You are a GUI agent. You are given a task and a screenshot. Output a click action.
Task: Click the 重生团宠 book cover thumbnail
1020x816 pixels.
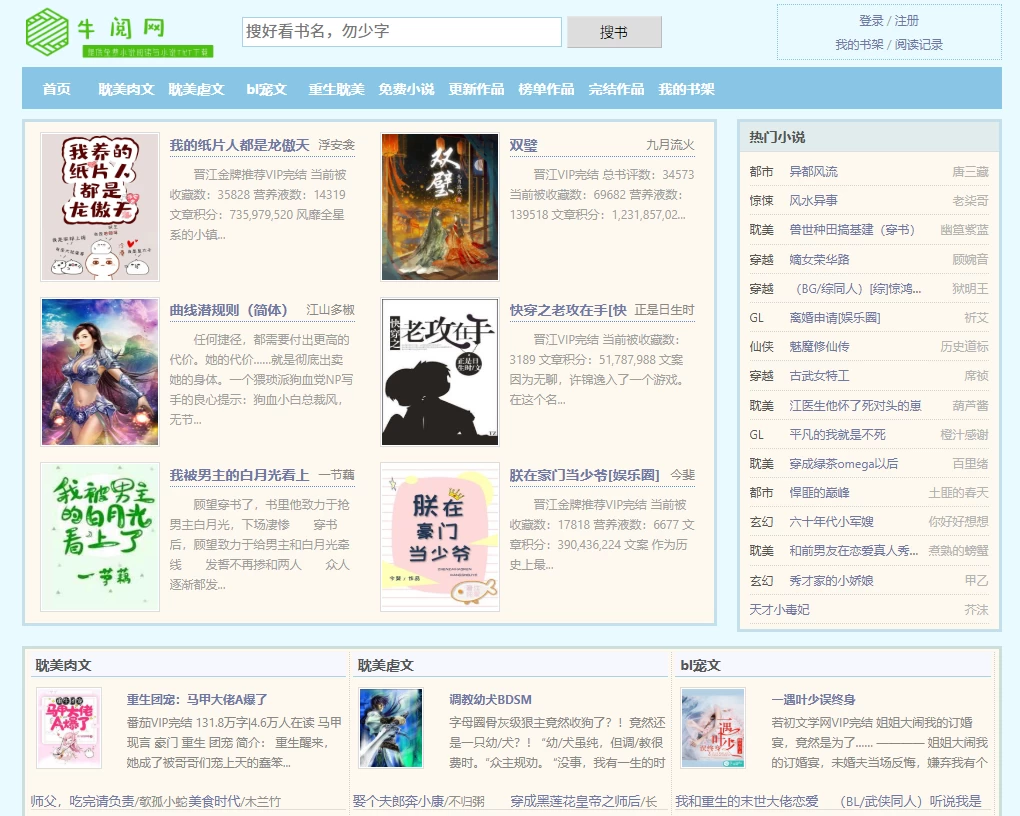pyautogui.click(x=69, y=728)
